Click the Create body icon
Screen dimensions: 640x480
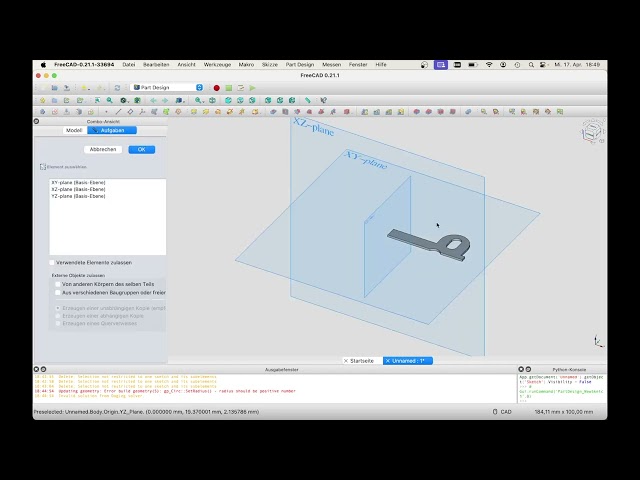click(x=42, y=111)
